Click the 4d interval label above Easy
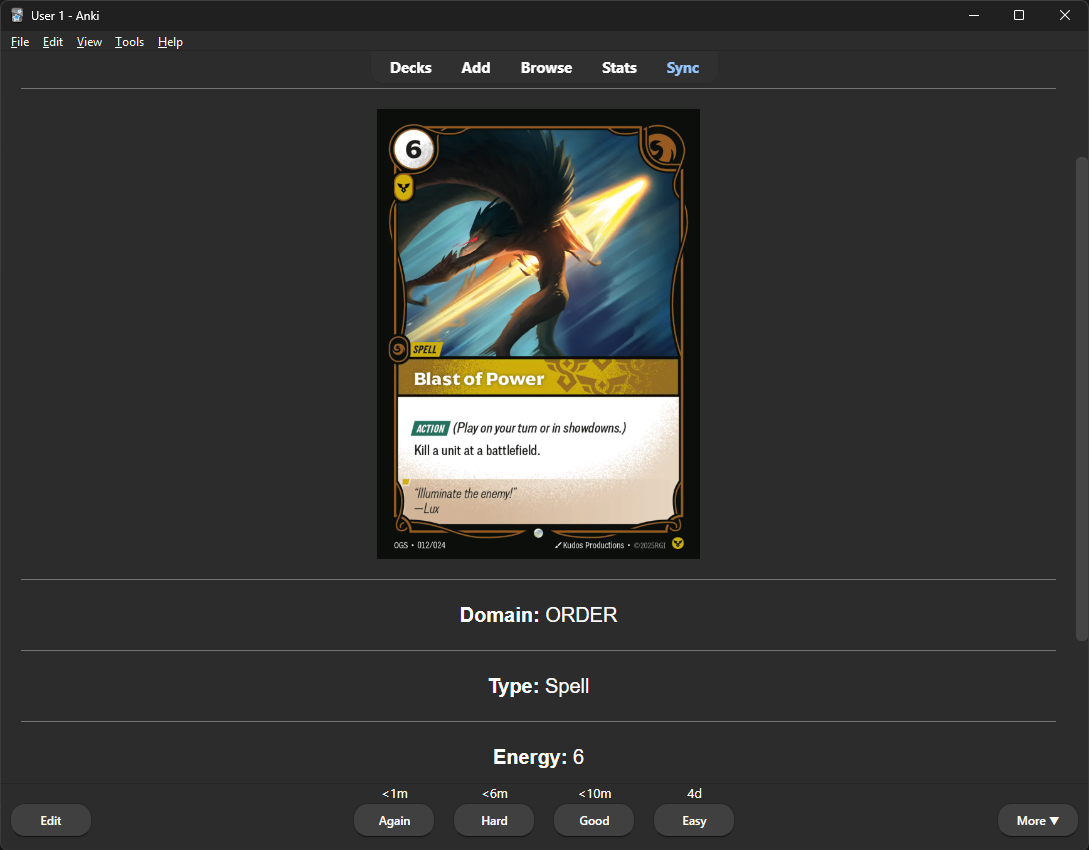The width and height of the screenshot is (1089, 850). click(693, 793)
